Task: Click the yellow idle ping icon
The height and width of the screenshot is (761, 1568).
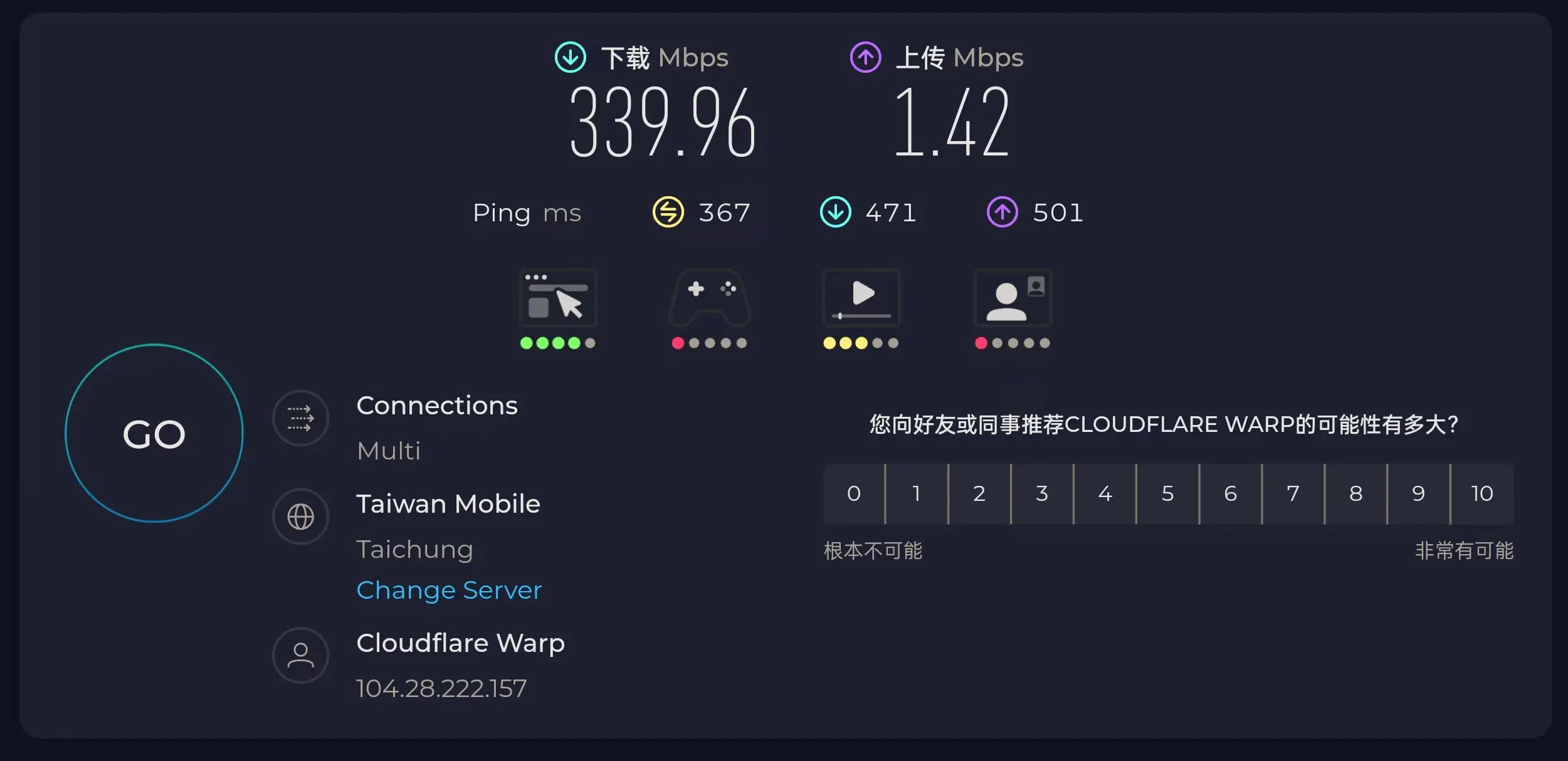Action: [x=668, y=212]
